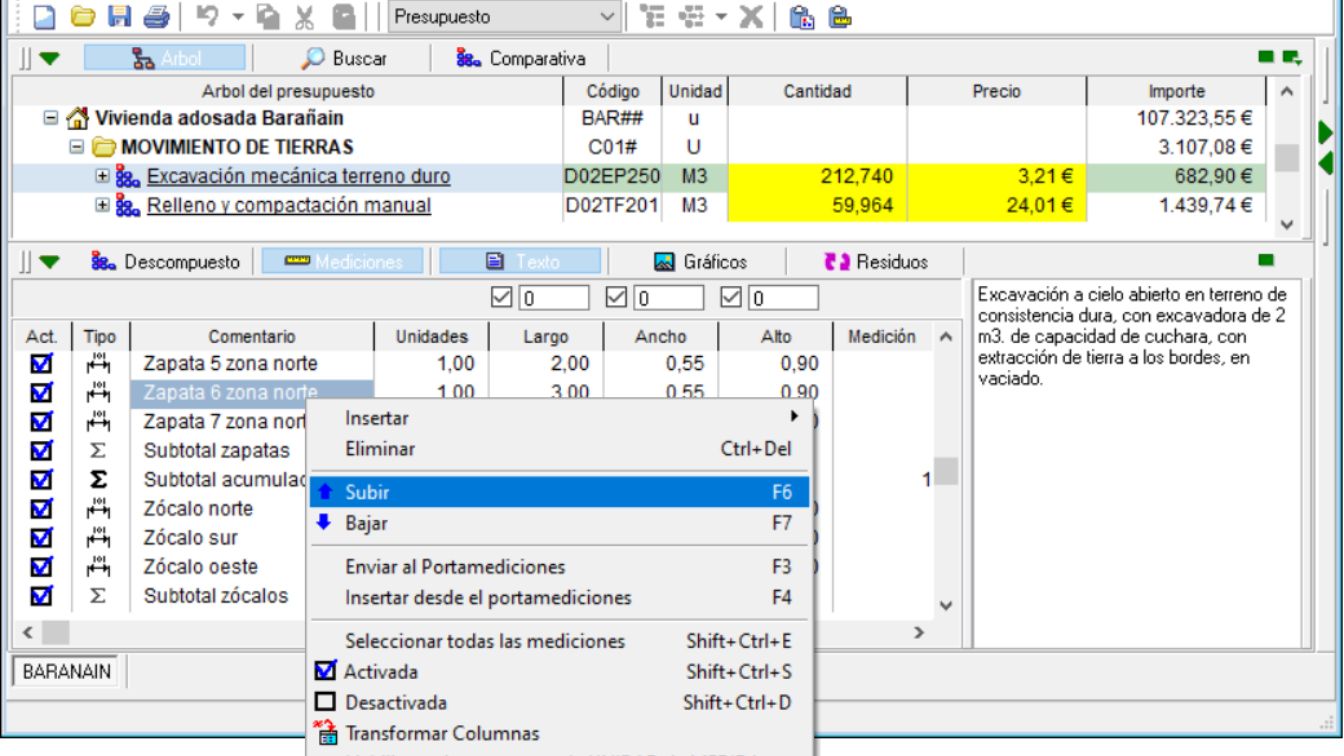1344x756 pixels.
Task: Click the measurement type icon for Zócalo sur
Action: [x=100, y=538]
